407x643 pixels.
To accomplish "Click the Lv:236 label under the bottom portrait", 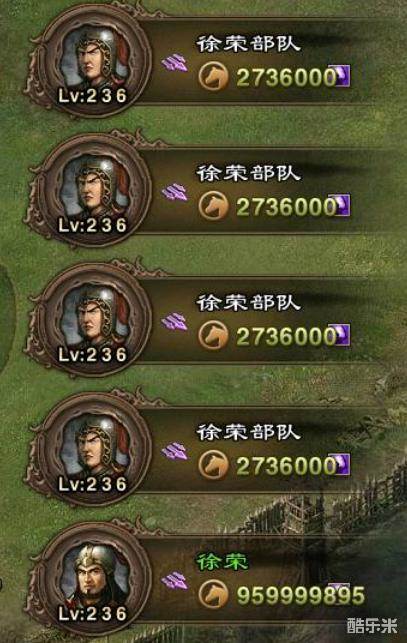I will click(92, 613).
